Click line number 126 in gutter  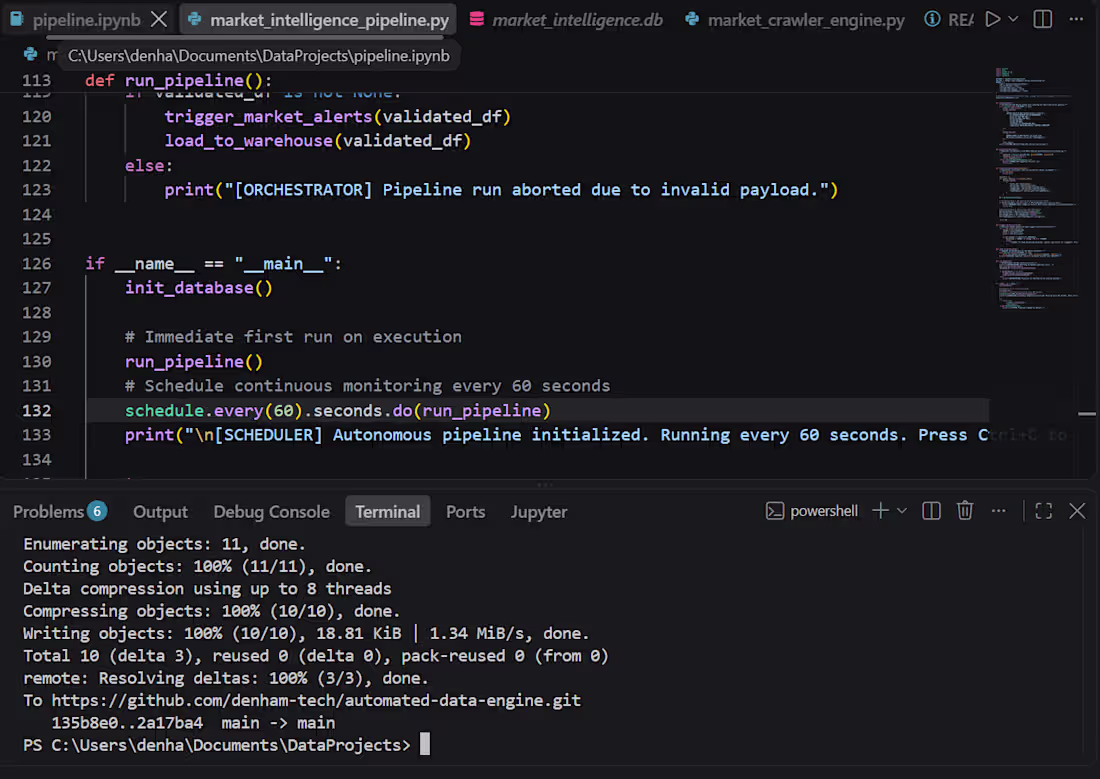click(x=36, y=264)
